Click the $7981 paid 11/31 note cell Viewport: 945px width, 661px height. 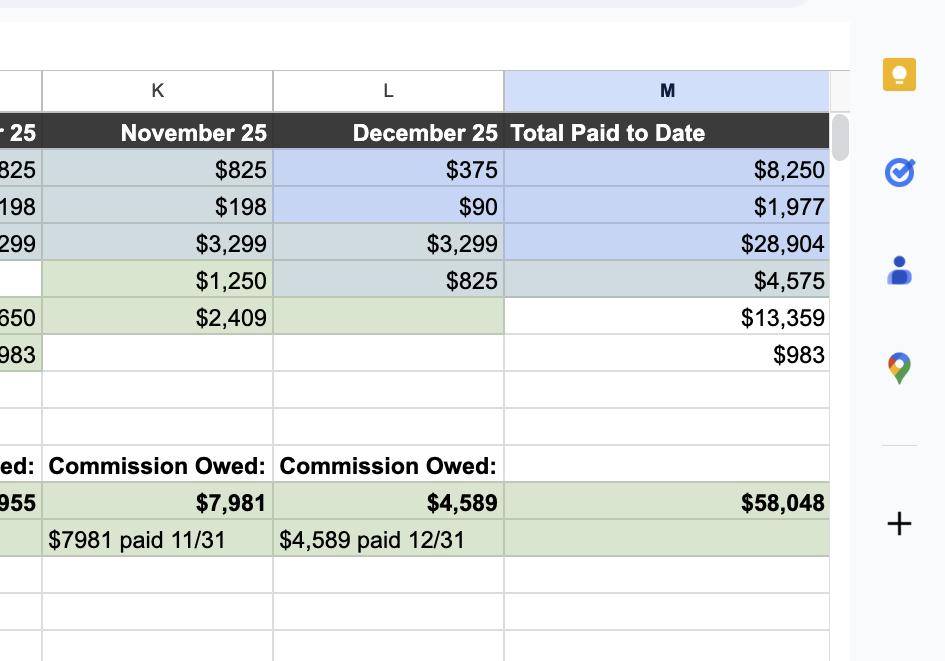pos(157,540)
